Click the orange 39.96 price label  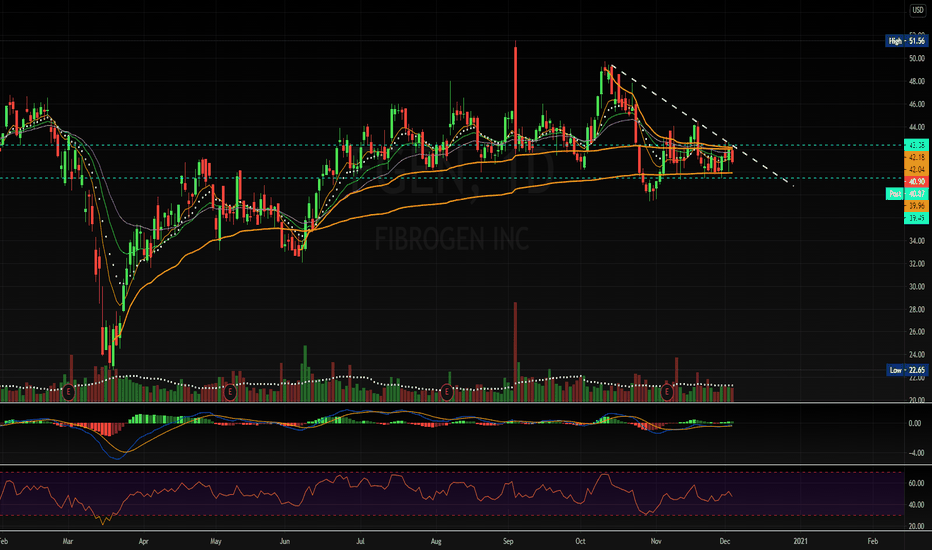click(916, 206)
